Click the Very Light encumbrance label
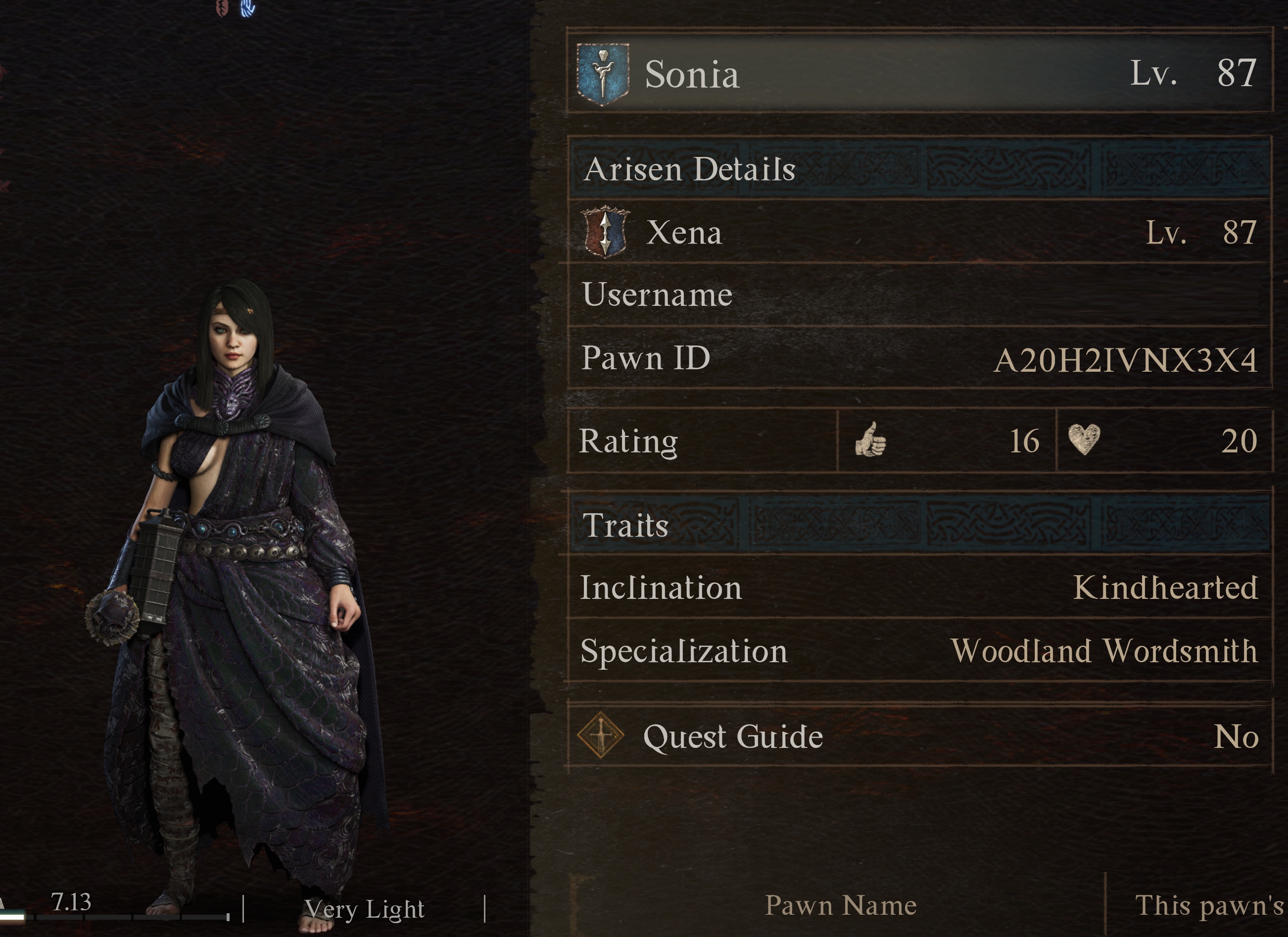 pos(364,909)
